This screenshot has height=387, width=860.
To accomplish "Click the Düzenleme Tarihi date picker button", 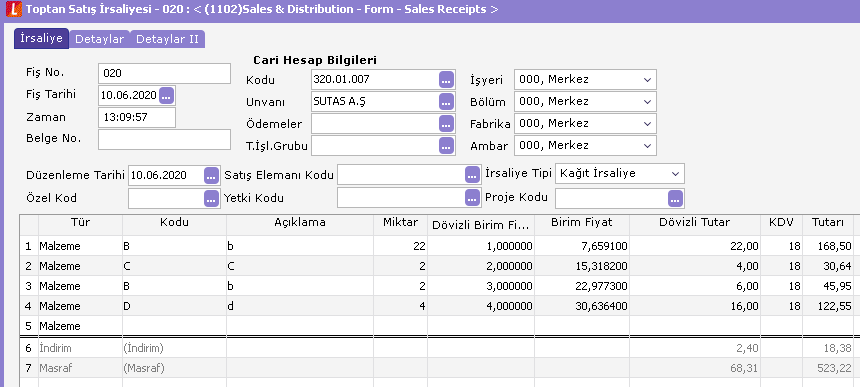I will pyautogui.click(x=211, y=175).
